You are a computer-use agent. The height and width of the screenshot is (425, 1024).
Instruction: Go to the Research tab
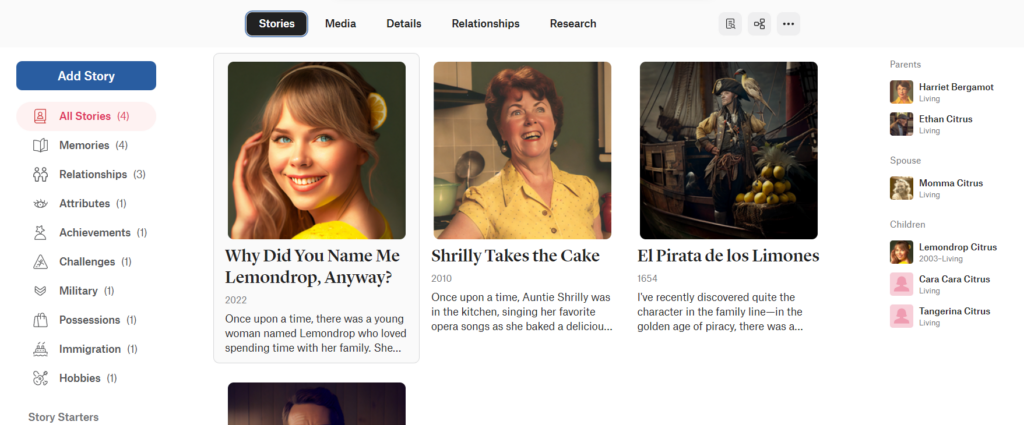[573, 24]
